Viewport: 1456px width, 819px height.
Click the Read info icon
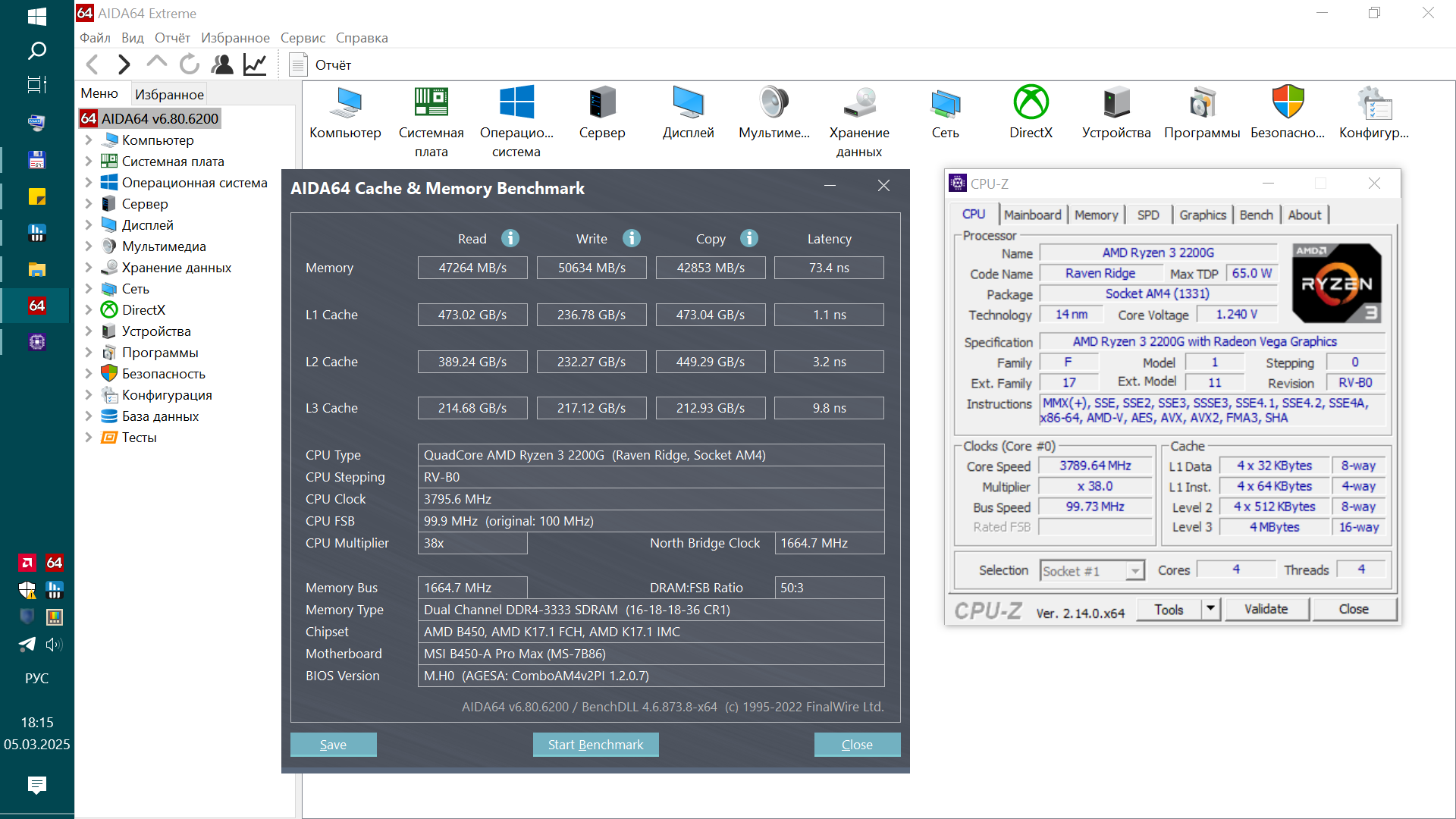point(510,238)
